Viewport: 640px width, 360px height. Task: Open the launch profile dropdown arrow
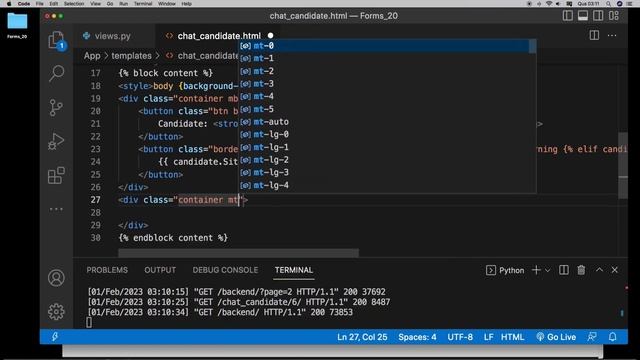(x=548, y=270)
